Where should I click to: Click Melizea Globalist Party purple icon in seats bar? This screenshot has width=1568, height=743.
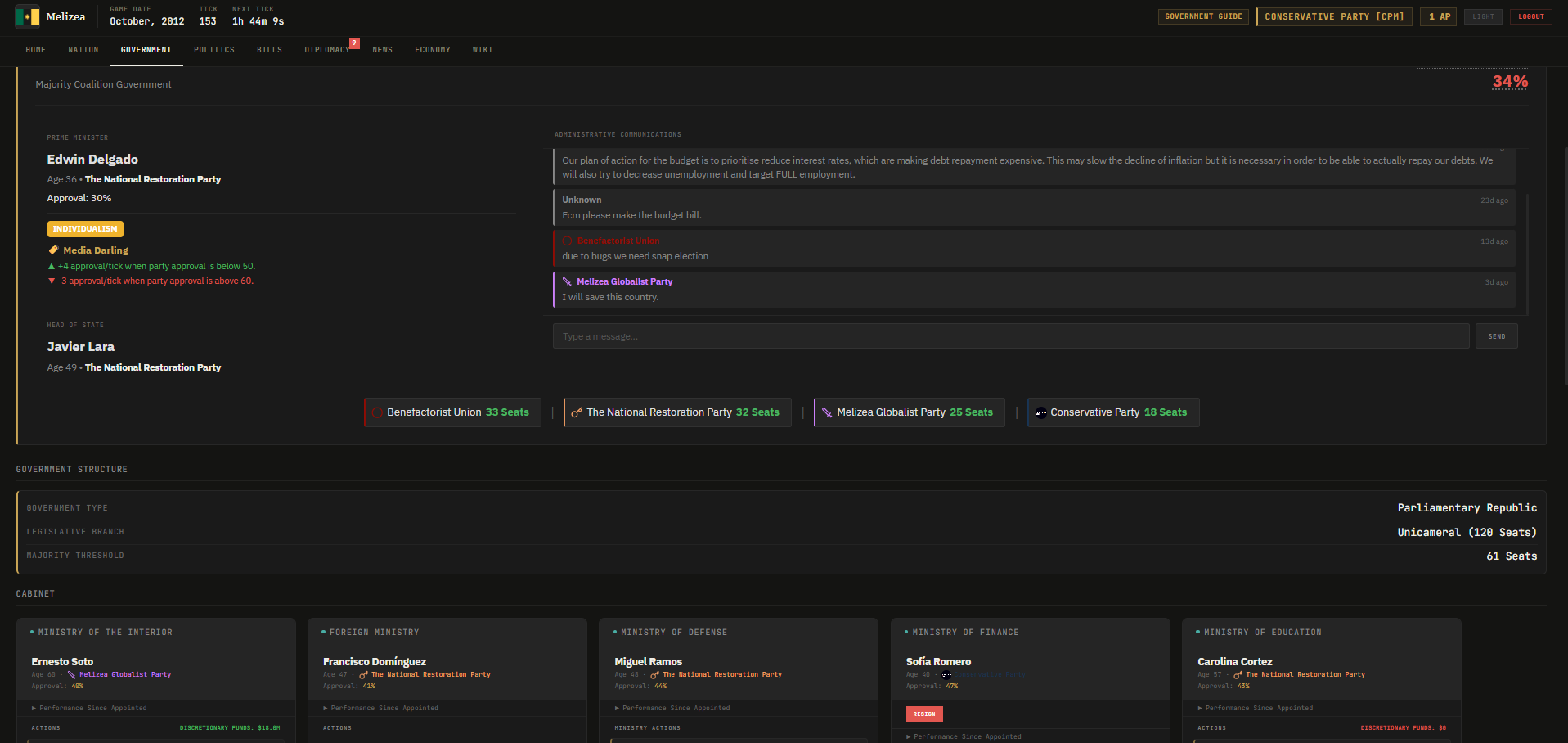pyautogui.click(x=827, y=412)
